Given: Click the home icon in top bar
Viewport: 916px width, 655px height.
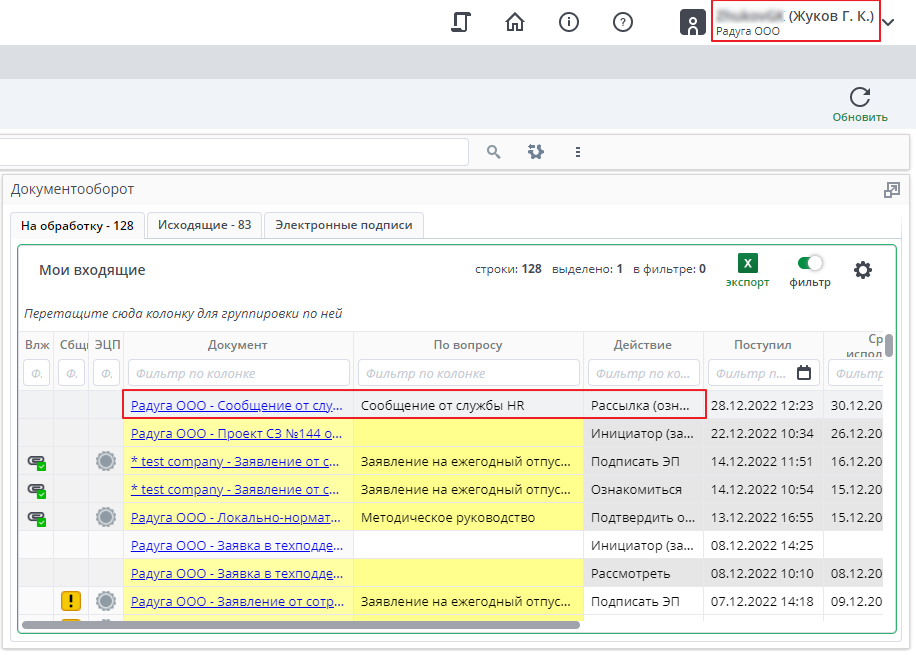Looking at the screenshot, I should pyautogui.click(x=515, y=22).
